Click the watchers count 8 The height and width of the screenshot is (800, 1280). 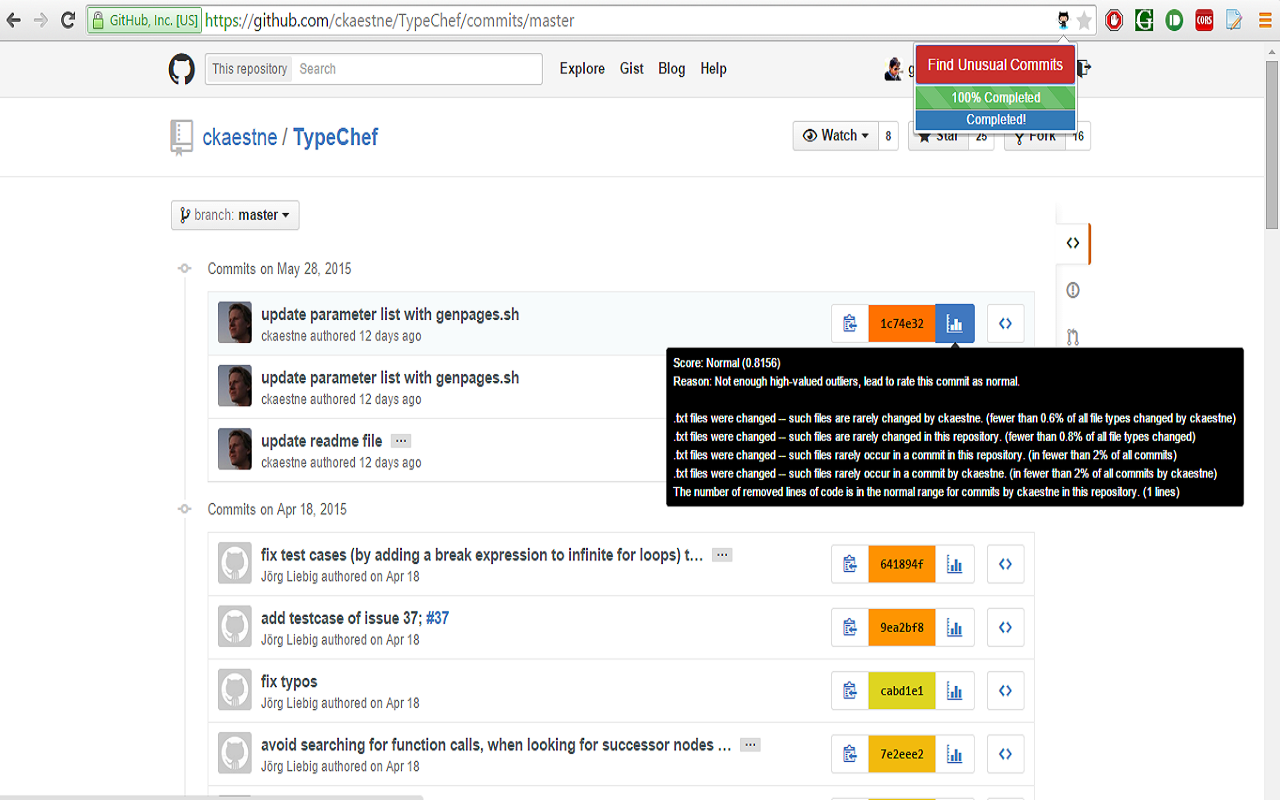point(888,136)
